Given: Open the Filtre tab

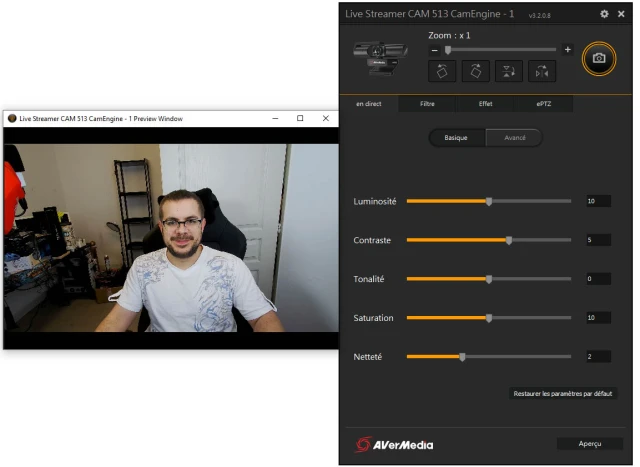Looking at the screenshot, I should pyautogui.click(x=427, y=104).
